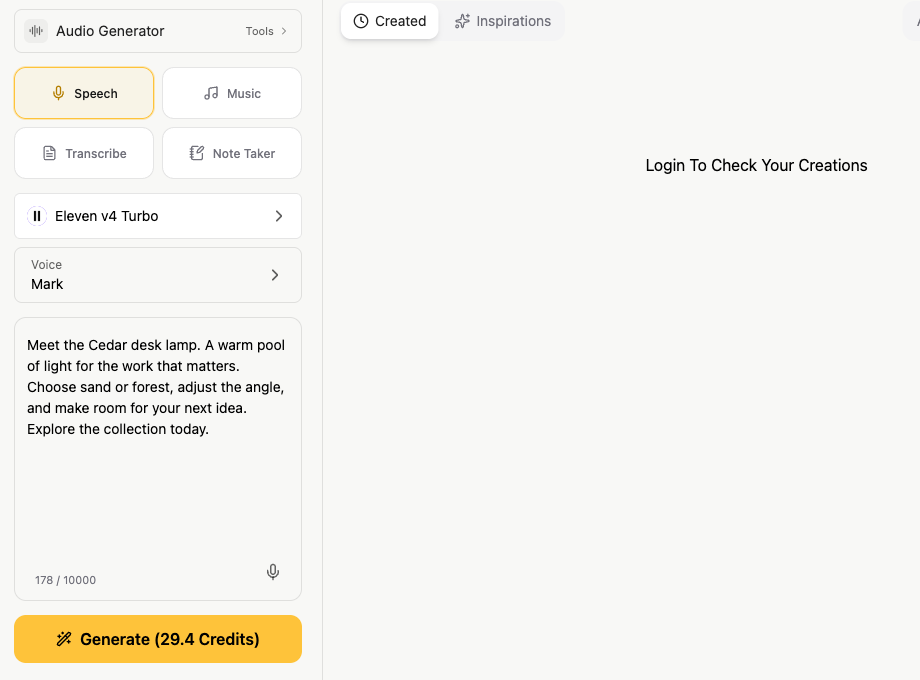Viewport: 920px width, 680px height.
Task: Switch to Transcribe mode
Action: [x=84, y=153]
